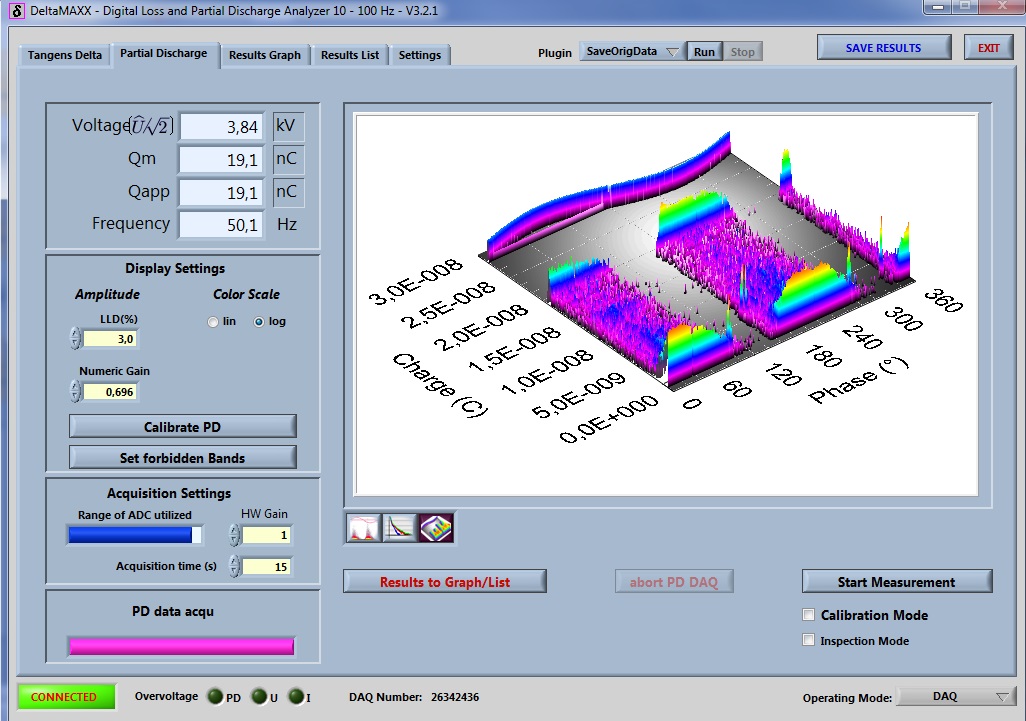Click abort PD DAQ button
The height and width of the screenshot is (721, 1026).
tap(674, 582)
